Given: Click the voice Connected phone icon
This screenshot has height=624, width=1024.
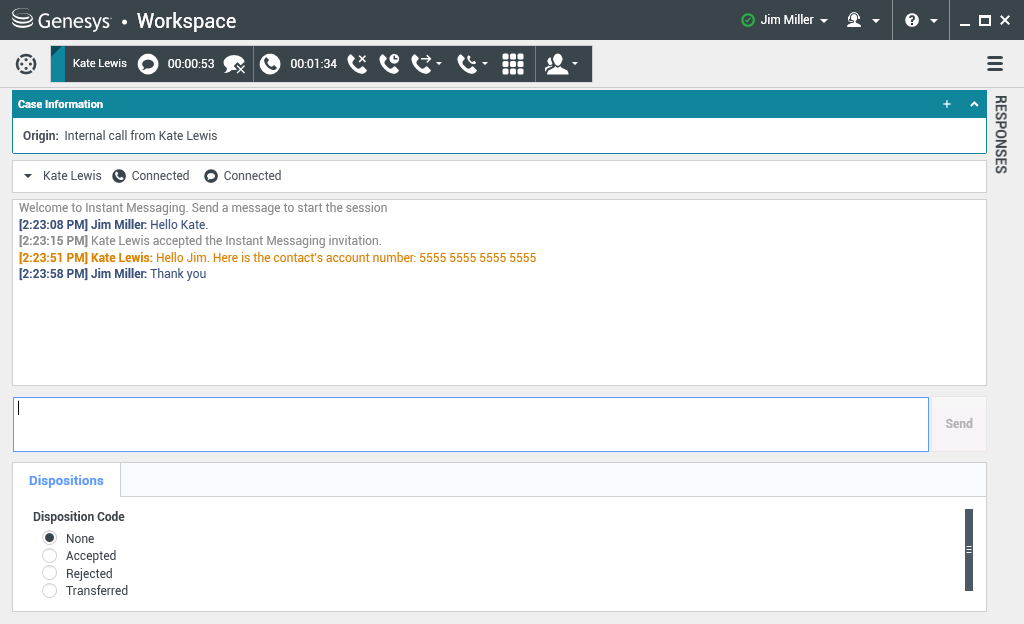Looking at the screenshot, I should point(119,176).
